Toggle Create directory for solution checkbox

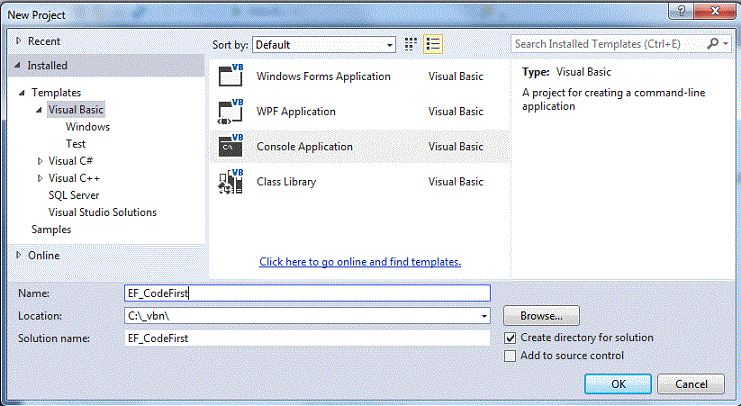[x=510, y=338]
